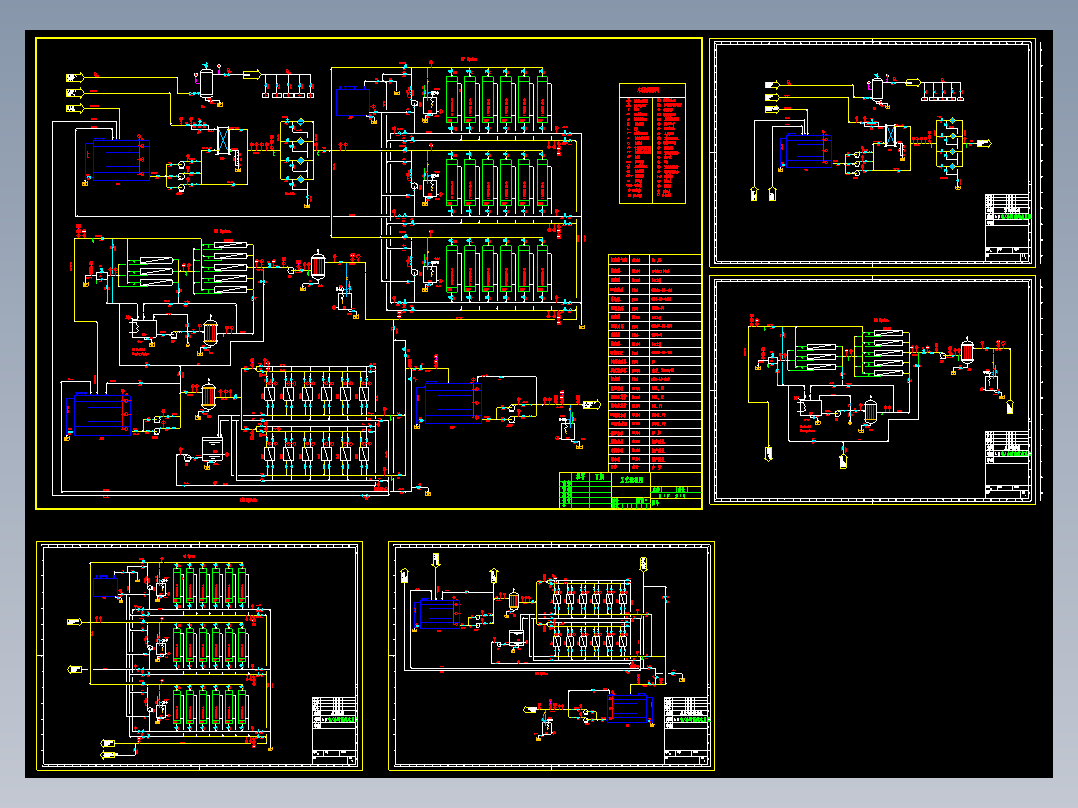1078x808 pixels.
Task: Click the red symbol legend box on main sheet
Action: click(x=652, y=144)
